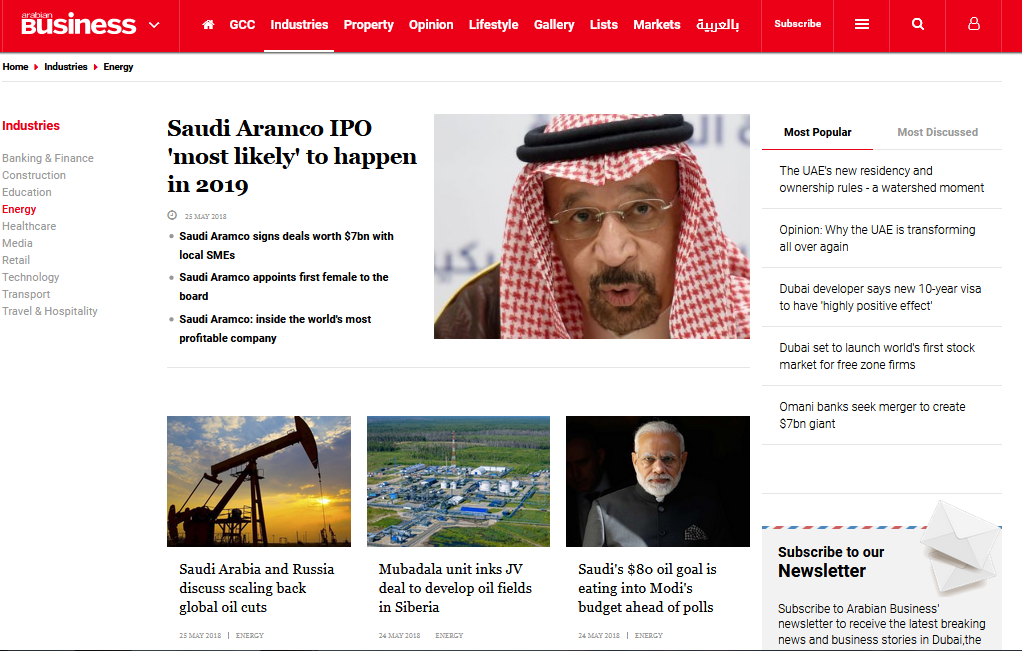
Task: Open the Saudi's $80 oil goal article
Action: click(x=647, y=588)
